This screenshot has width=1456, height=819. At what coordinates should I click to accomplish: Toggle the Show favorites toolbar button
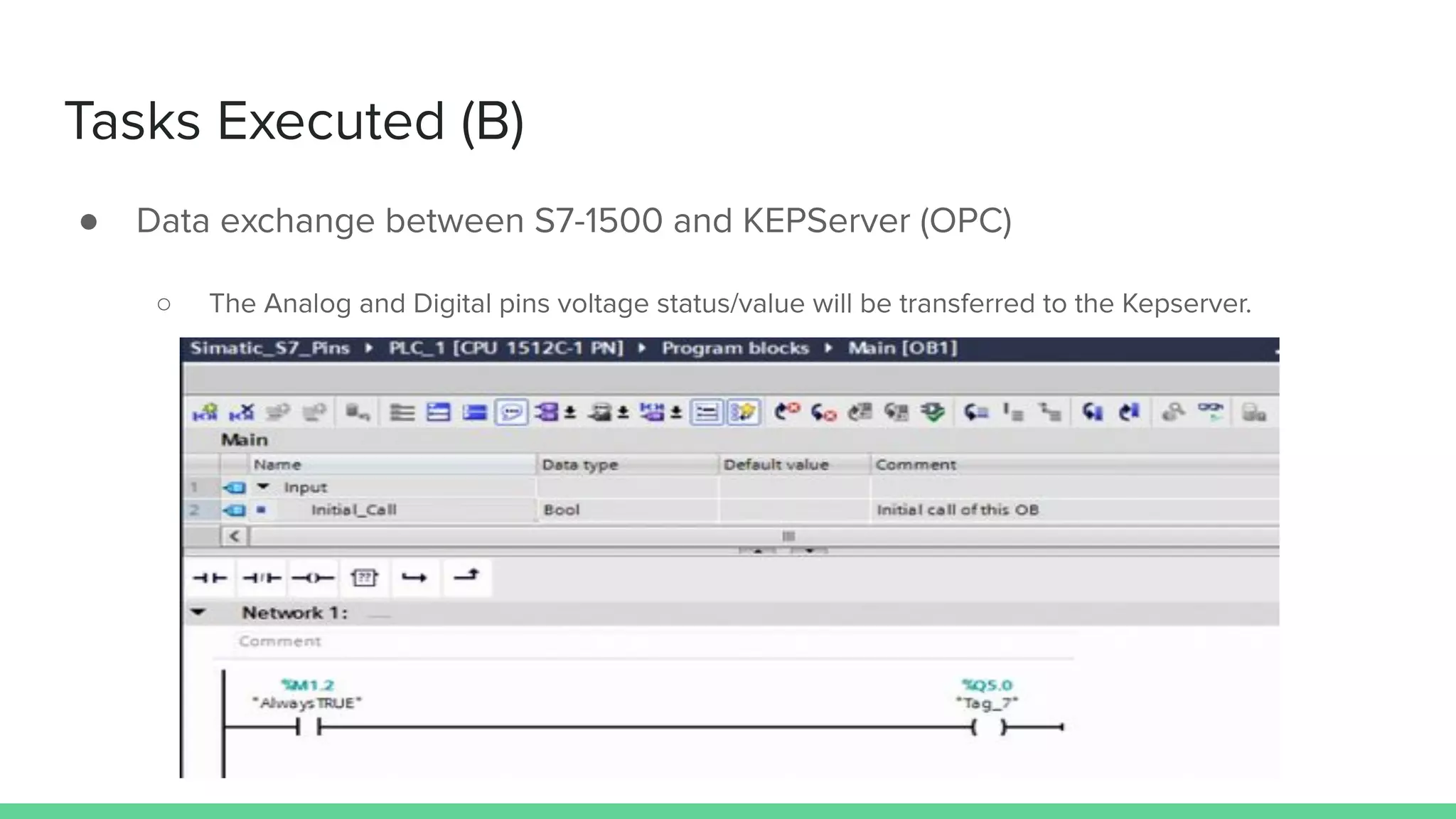click(x=707, y=412)
